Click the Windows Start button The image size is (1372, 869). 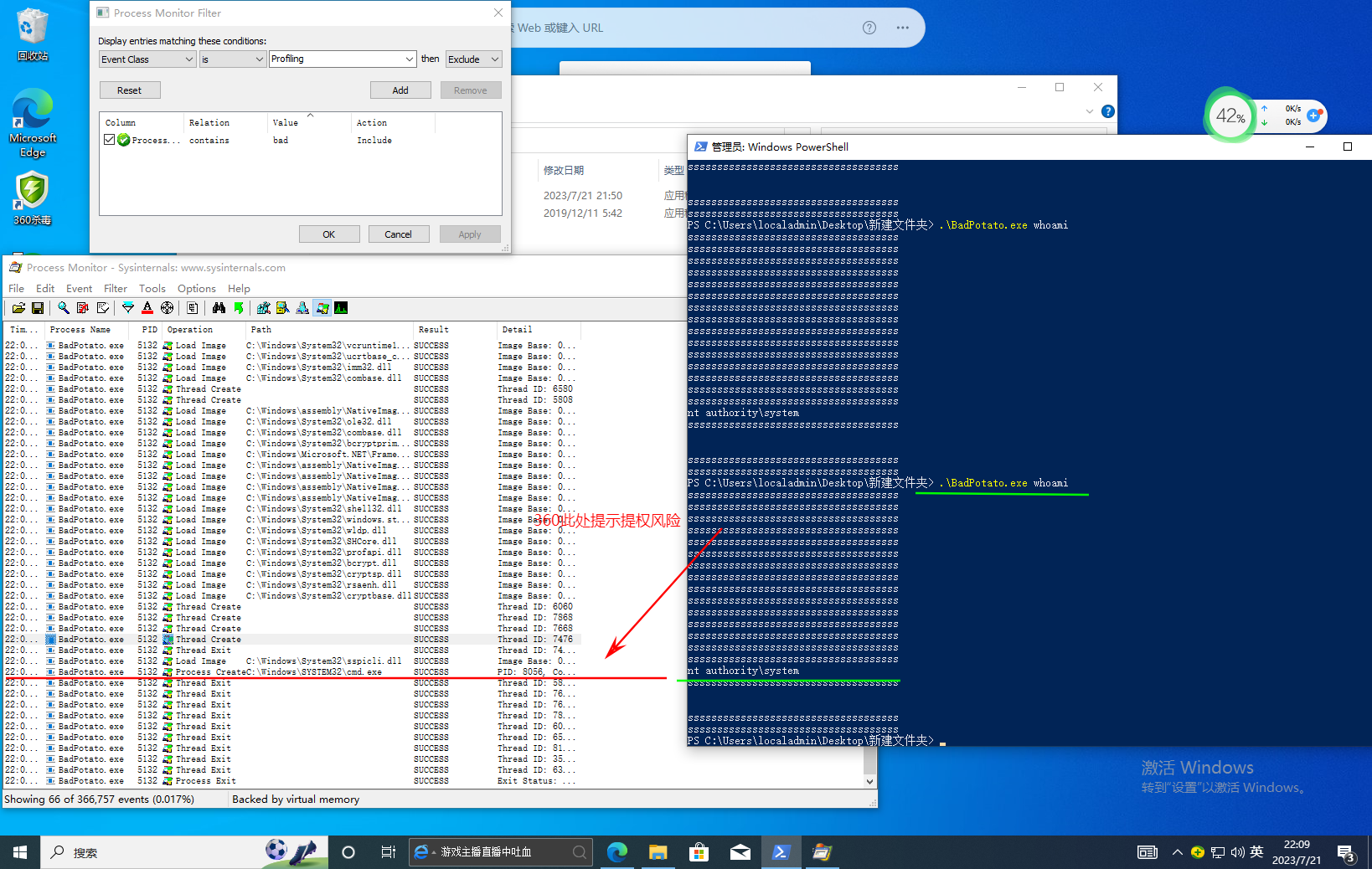20,852
